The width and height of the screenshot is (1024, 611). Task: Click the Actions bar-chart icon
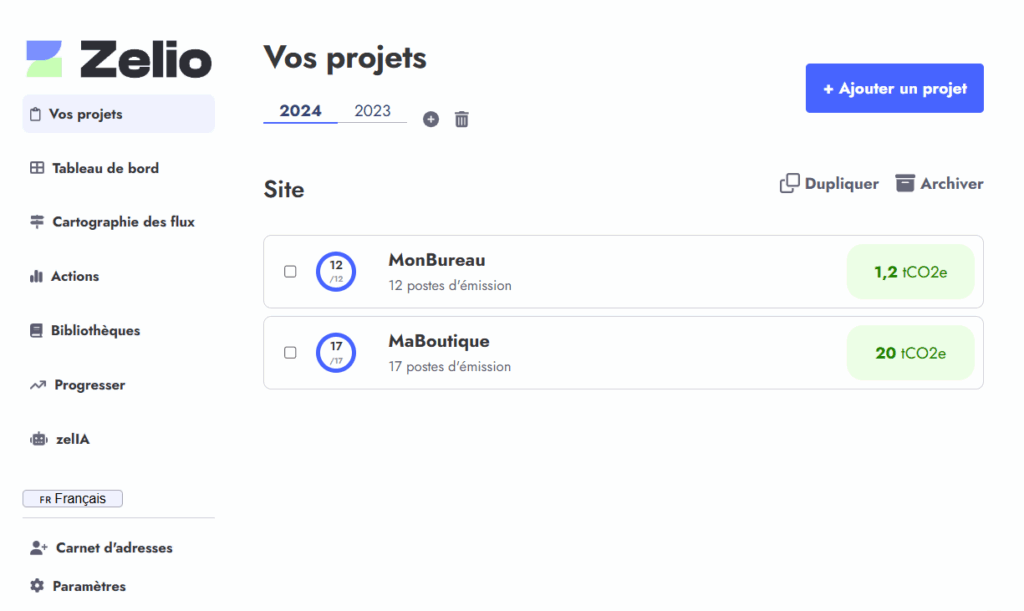tap(37, 276)
